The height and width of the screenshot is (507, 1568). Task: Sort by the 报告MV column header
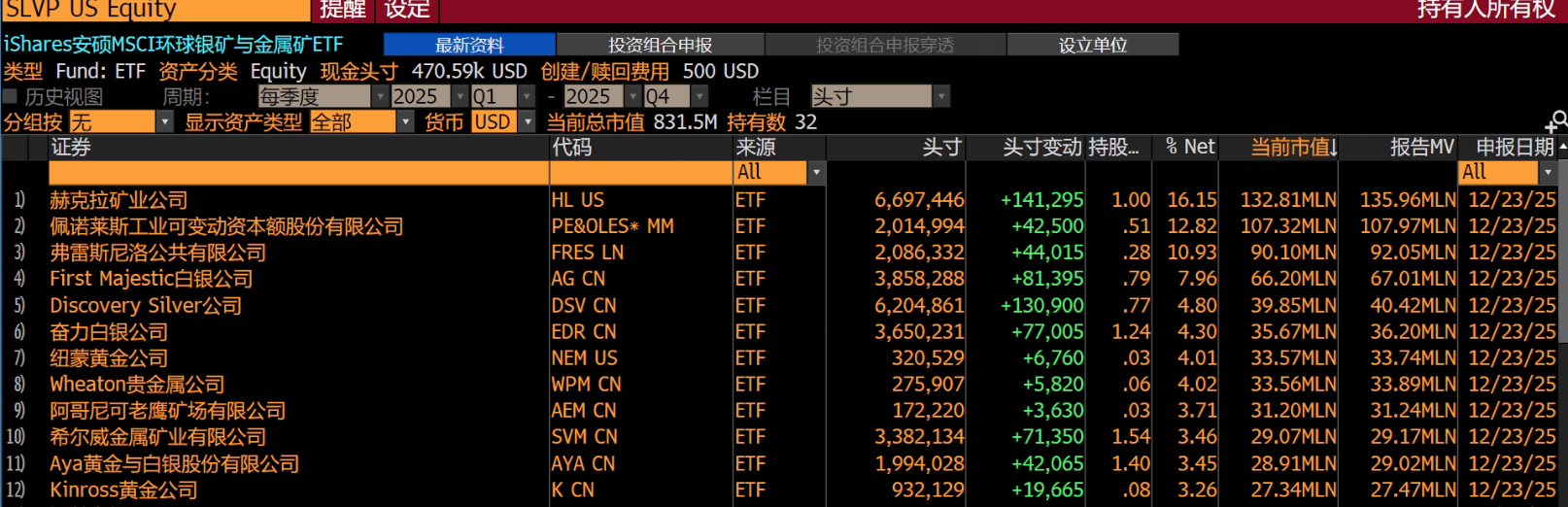tap(1422, 147)
